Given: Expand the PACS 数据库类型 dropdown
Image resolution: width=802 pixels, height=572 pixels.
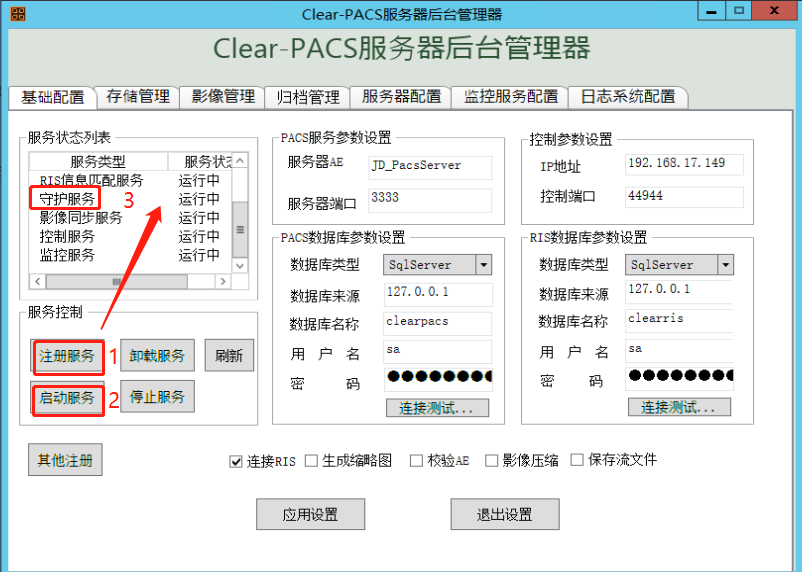Looking at the screenshot, I should 483,265.
